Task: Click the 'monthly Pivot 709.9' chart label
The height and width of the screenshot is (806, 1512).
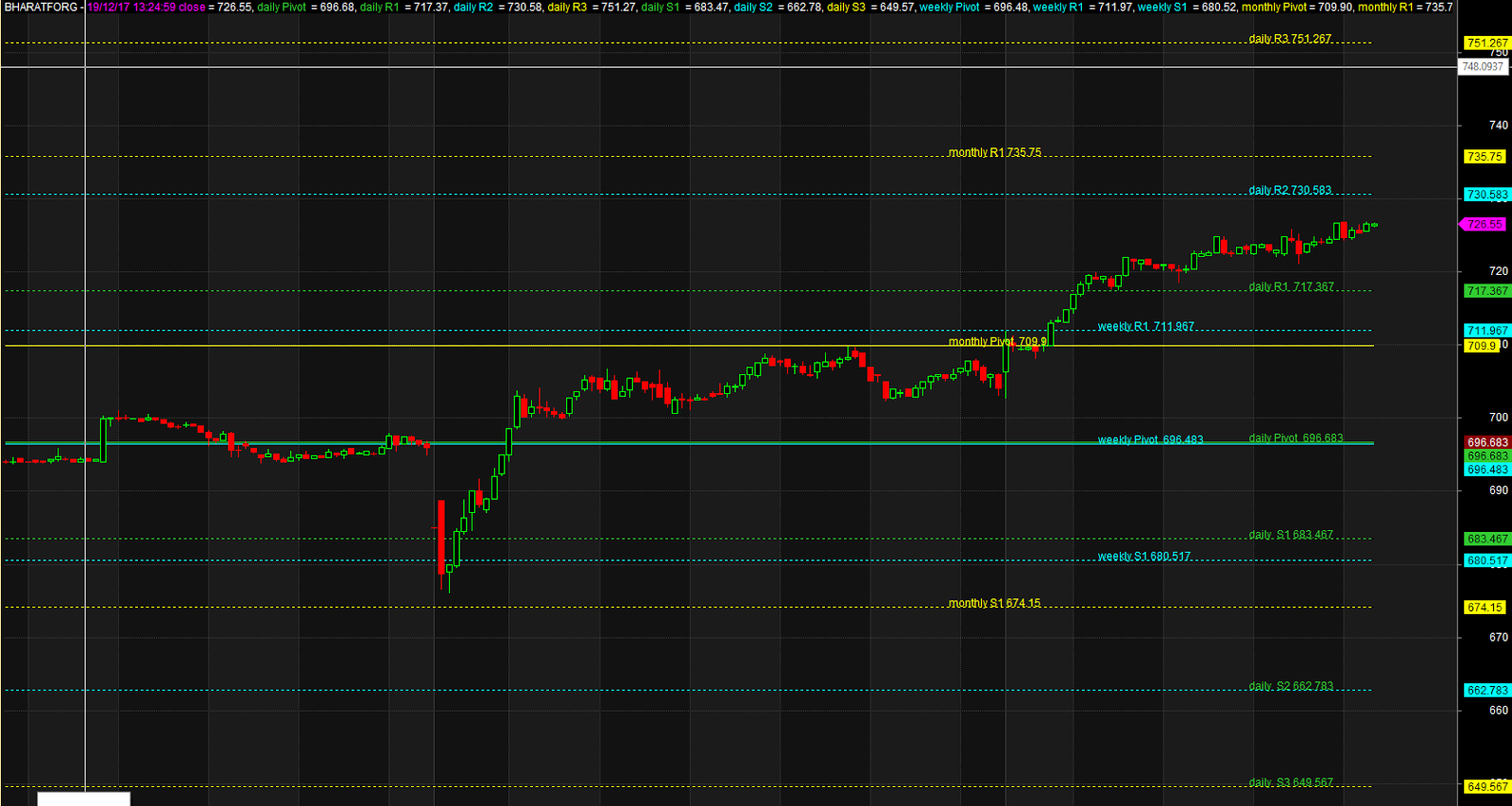Action: pyautogui.click(x=998, y=341)
